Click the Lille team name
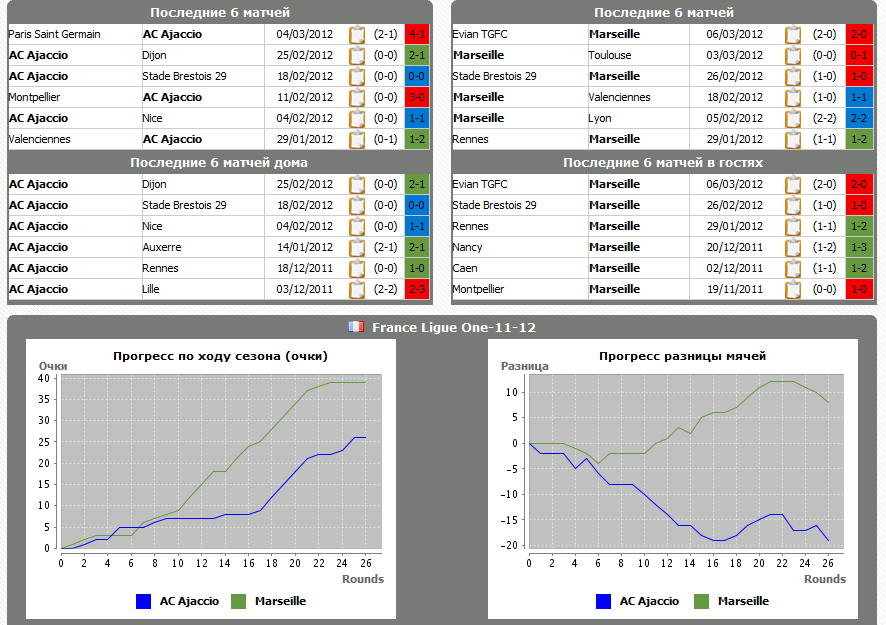Image resolution: width=886 pixels, height=625 pixels. pyautogui.click(x=151, y=289)
